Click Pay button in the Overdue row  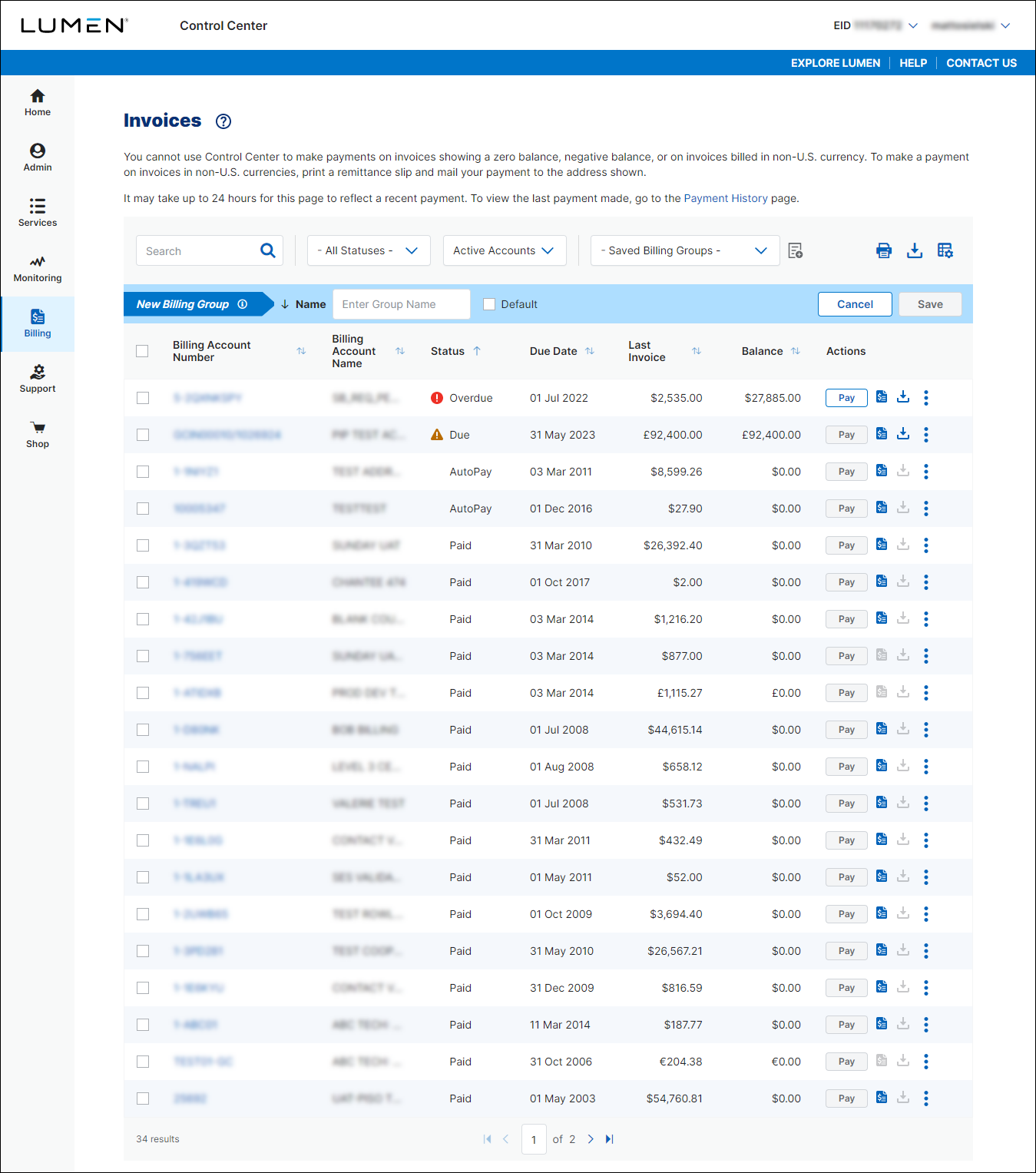[x=846, y=398]
